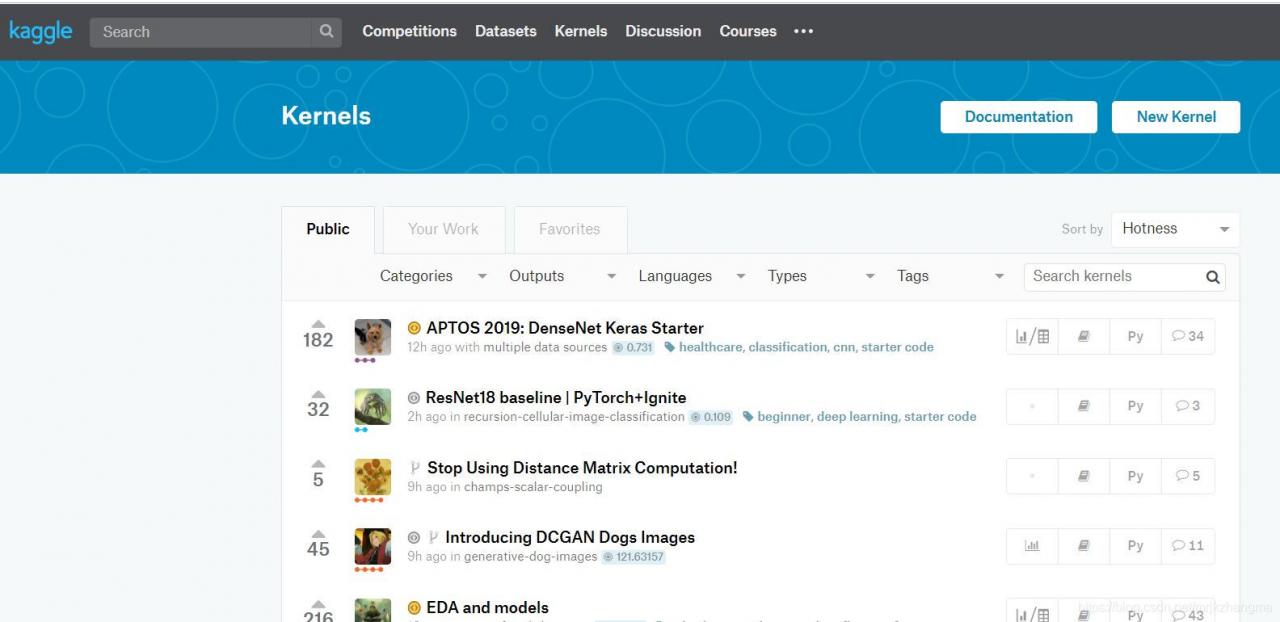
Task: Click fork icon beside Stop Using Distance Matrix
Action: click(x=415, y=468)
